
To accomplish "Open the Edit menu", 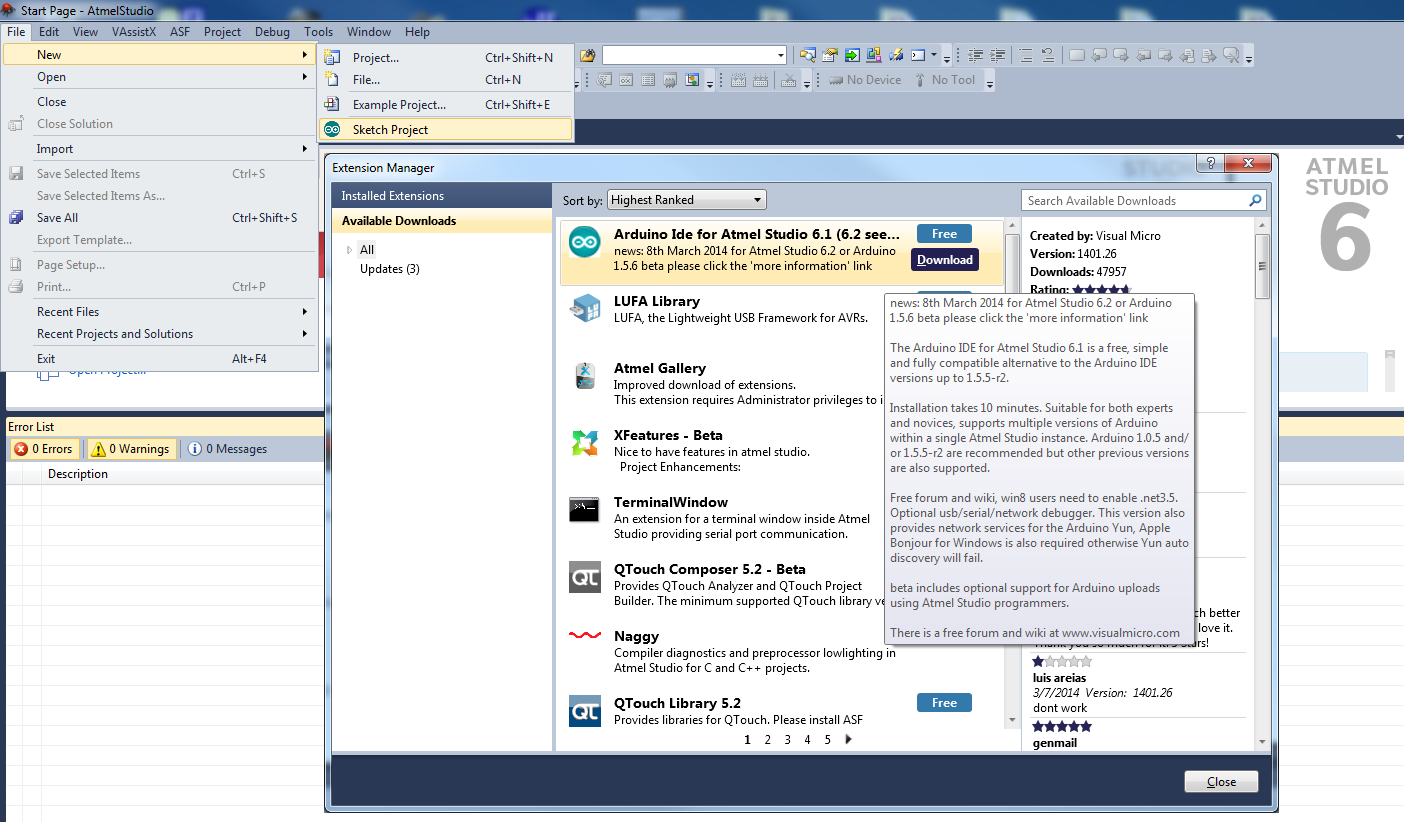I will pyautogui.click(x=49, y=31).
